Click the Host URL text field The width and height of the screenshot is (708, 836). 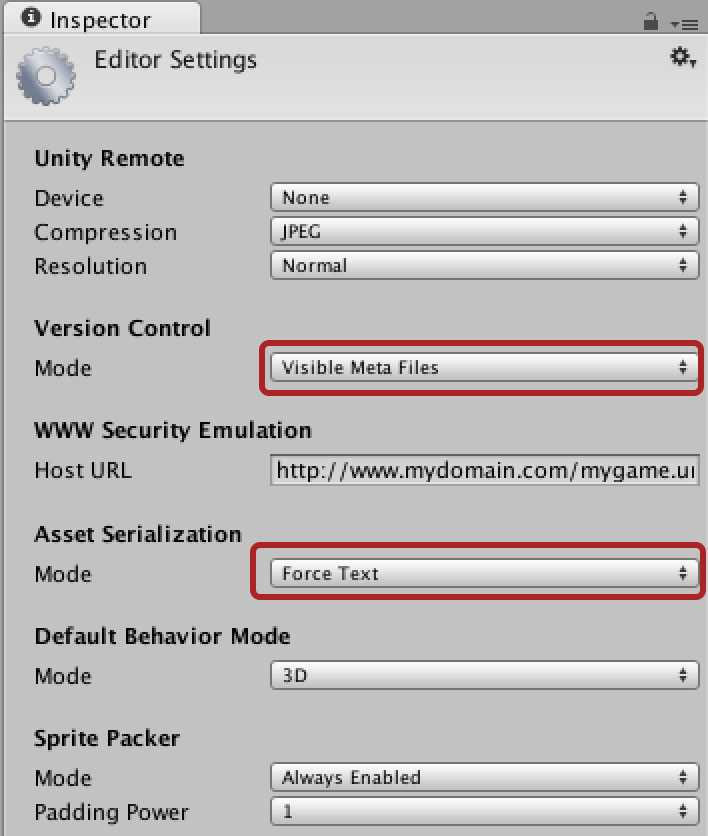[485, 470]
